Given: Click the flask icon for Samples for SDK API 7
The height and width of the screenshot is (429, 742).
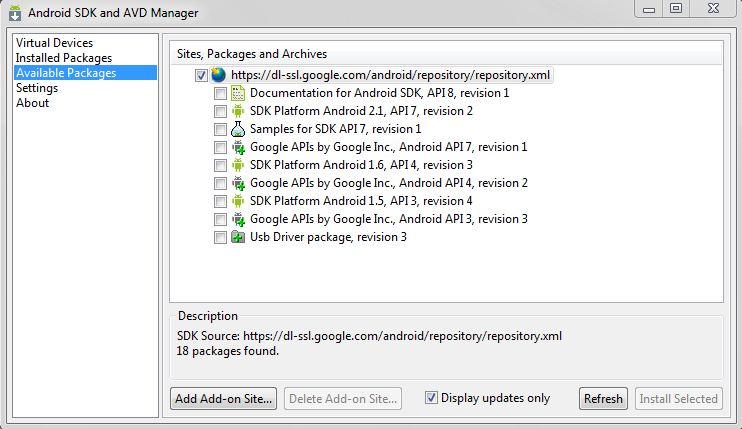Looking at the screenshot, I should 238,129.
